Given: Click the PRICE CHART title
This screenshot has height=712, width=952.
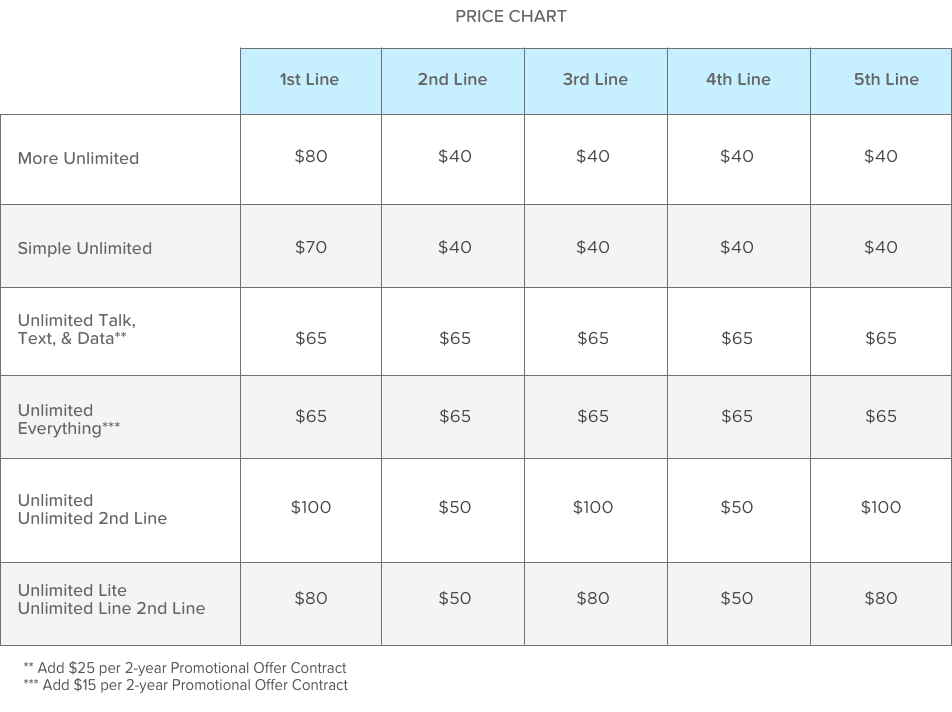Looking at the screenshot, I should tap(510, 16).
